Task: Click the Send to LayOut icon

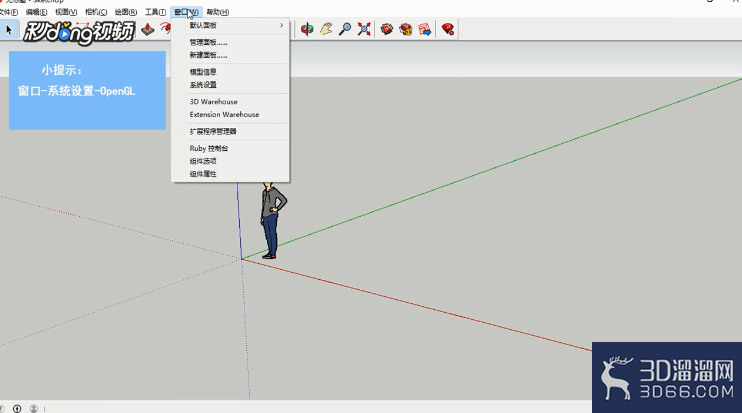Action: [424, 29]
